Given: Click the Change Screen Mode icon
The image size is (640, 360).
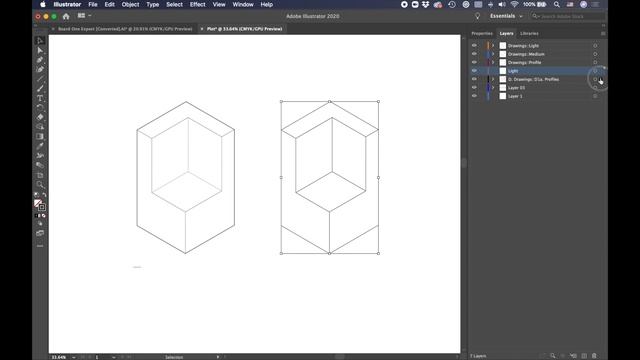Looking at the screenshot, I should [x=40, y=233].
